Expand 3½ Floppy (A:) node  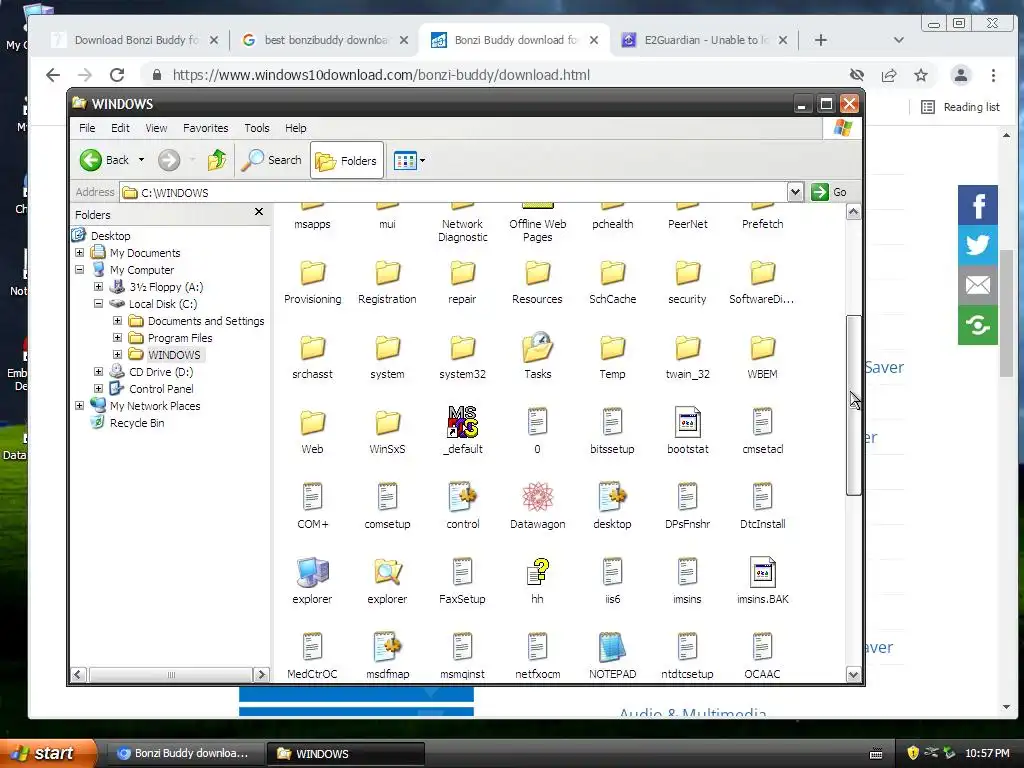click(98, 287)
